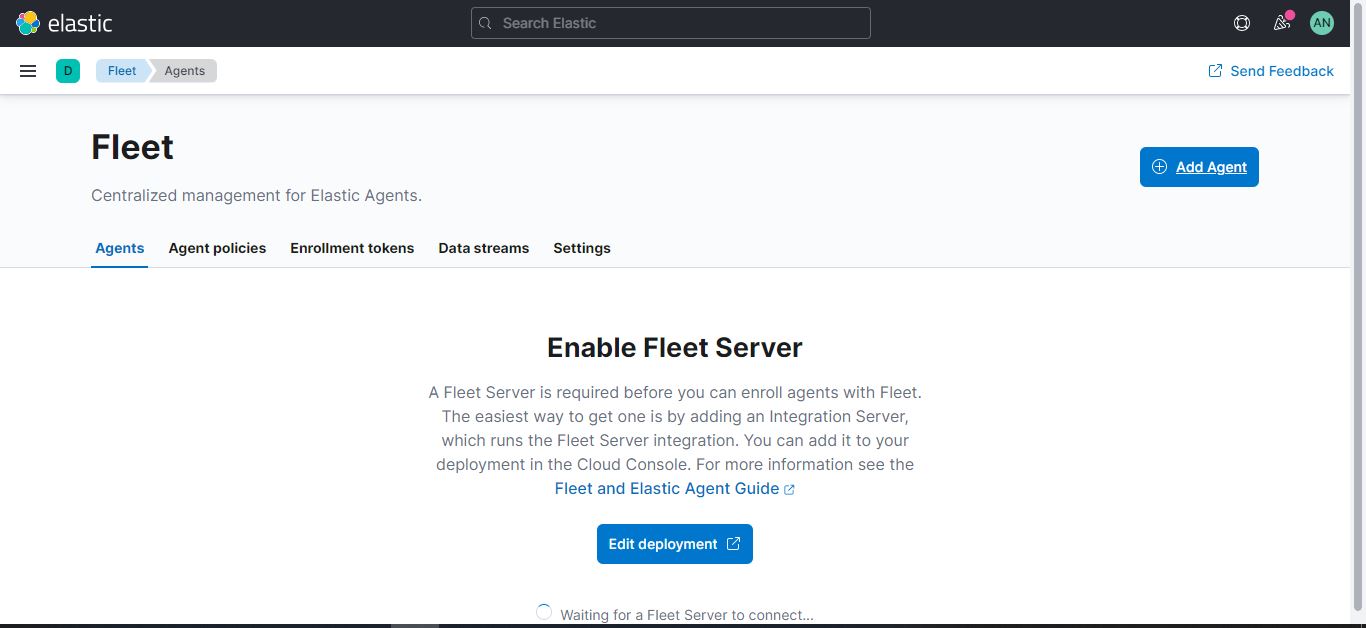Open the help menu lifebuoy icon
1366x628 pixels.
coord(1242,23)
